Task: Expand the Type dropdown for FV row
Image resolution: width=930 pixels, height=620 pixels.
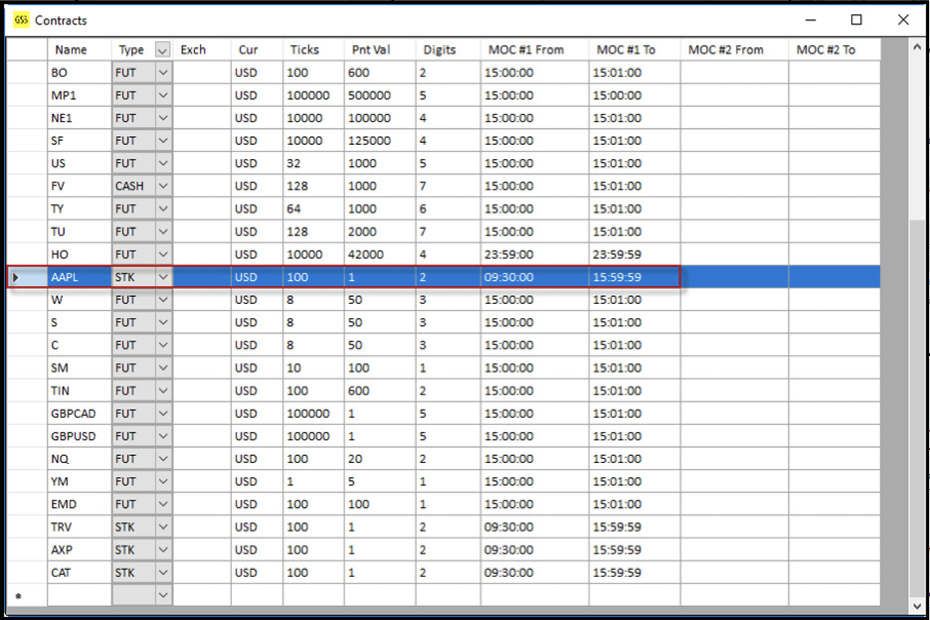Action: (x=164, y=186)
